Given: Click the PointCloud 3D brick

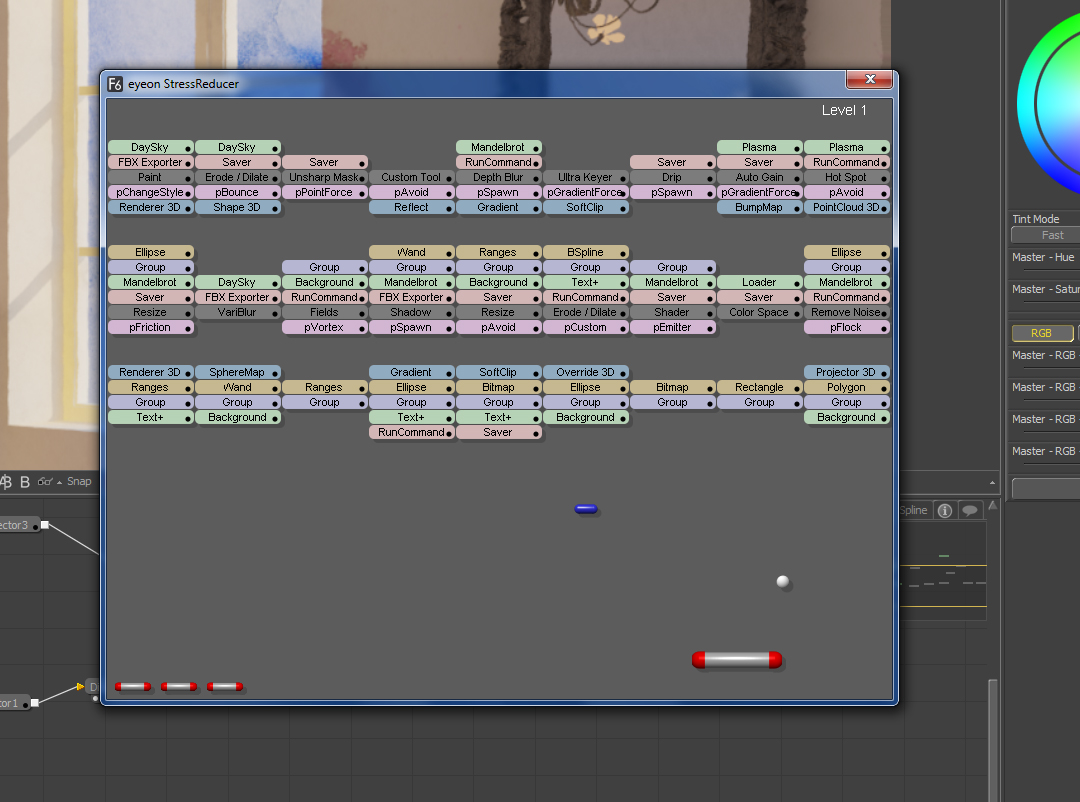Looking at the screenshot, I should (847, 207).
